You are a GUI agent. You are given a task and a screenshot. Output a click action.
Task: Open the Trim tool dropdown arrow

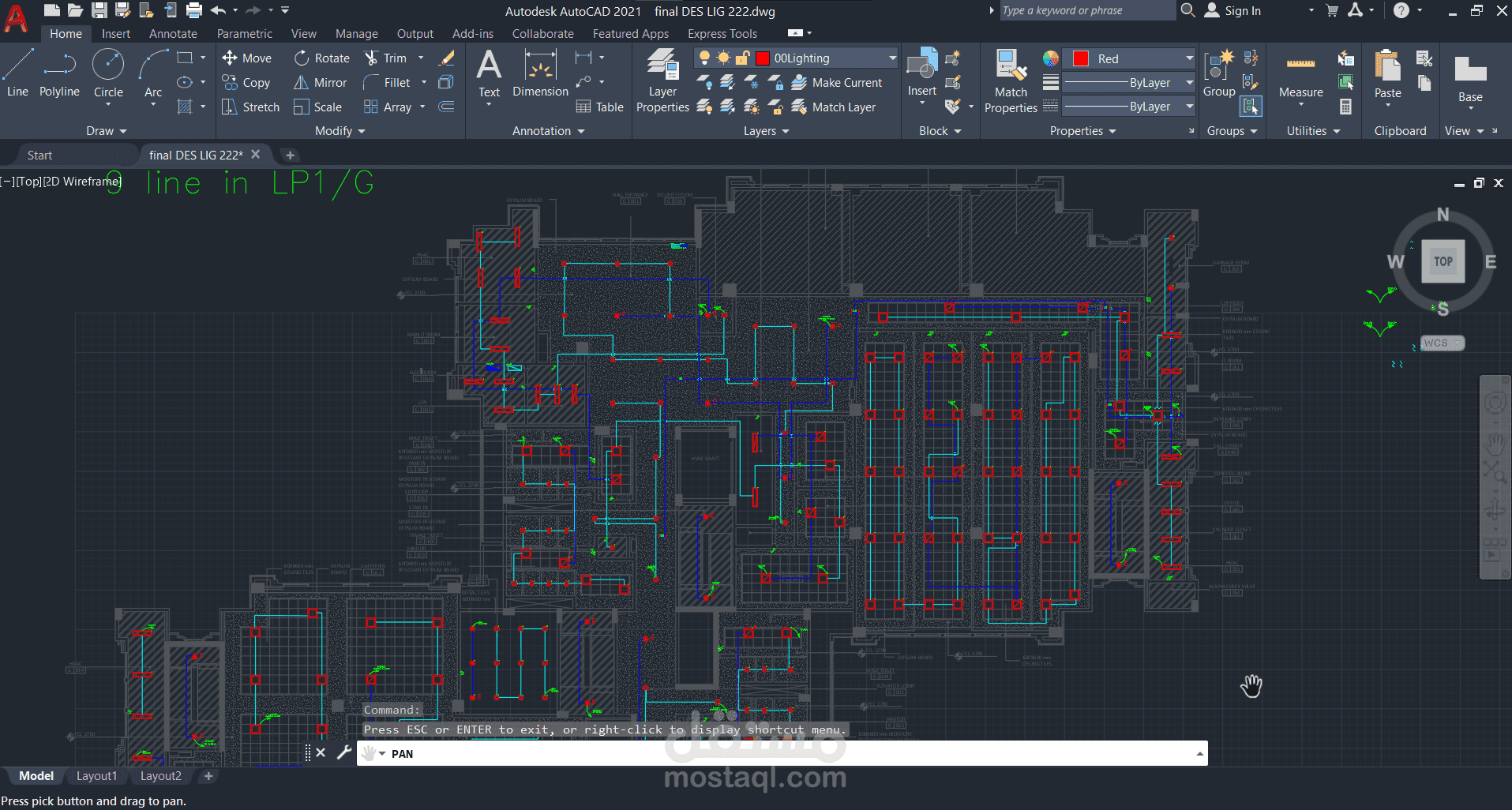pos(421,58)
